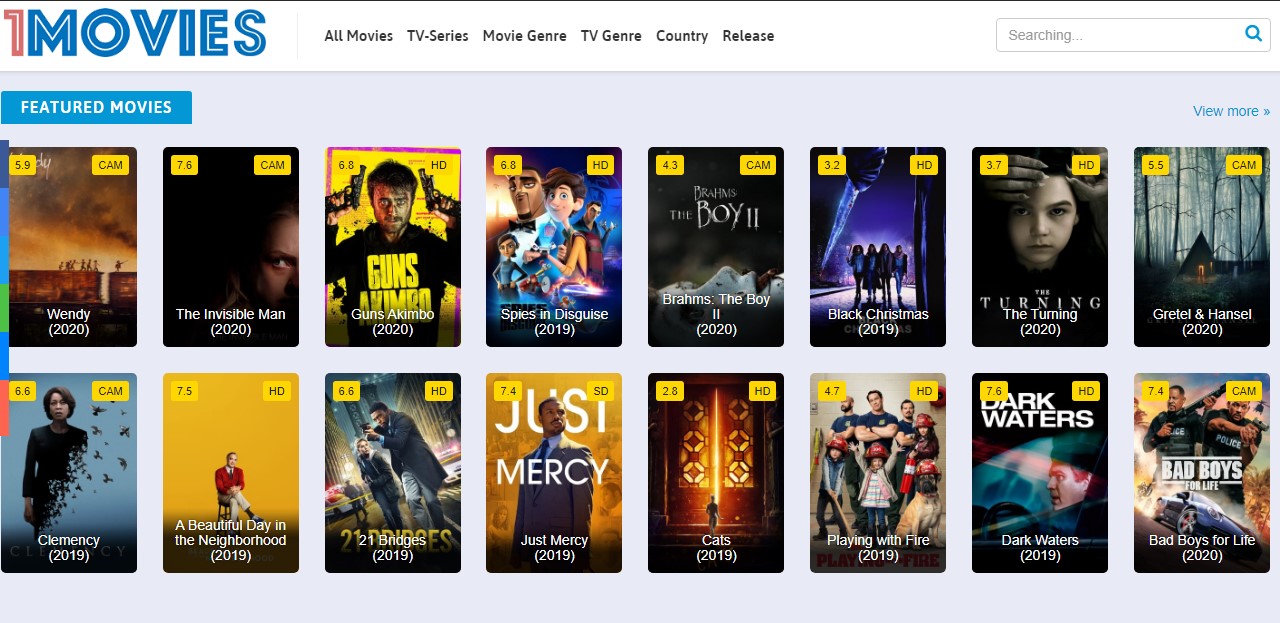This screenshot has width=1280, height=623.
Task: Open the Wendy (2020) movie poster
Action: pos(69,247)
